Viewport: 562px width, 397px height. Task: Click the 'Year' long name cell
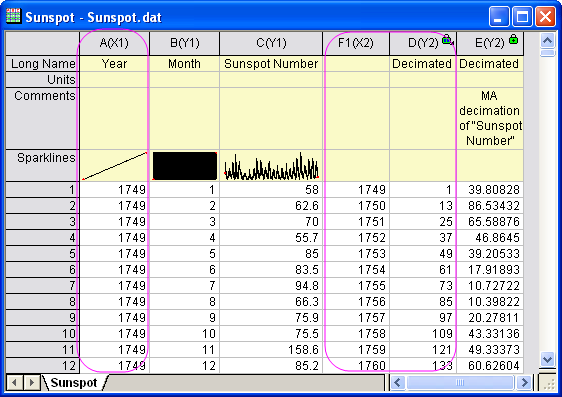[114, 64]
